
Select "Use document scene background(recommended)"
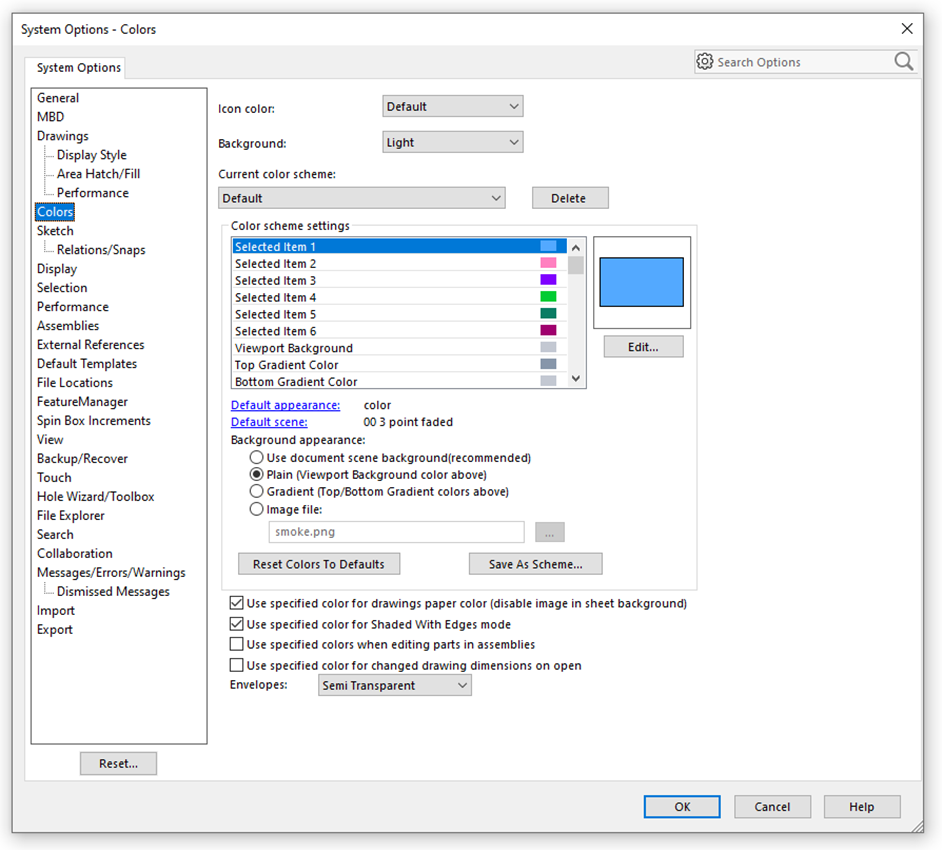(x=258, y=458)
